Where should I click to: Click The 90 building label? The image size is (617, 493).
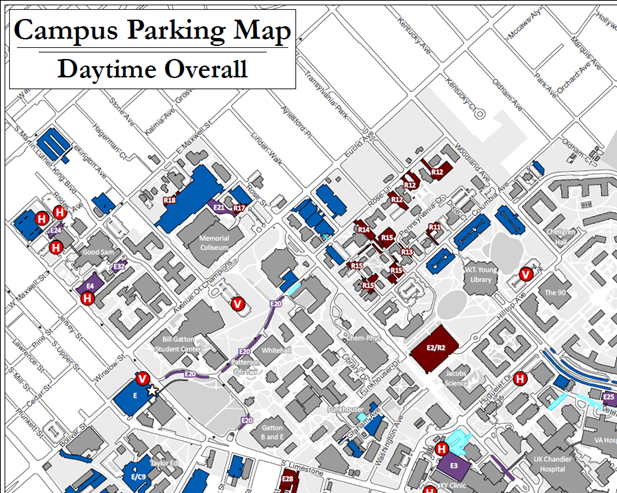[555, 292]
